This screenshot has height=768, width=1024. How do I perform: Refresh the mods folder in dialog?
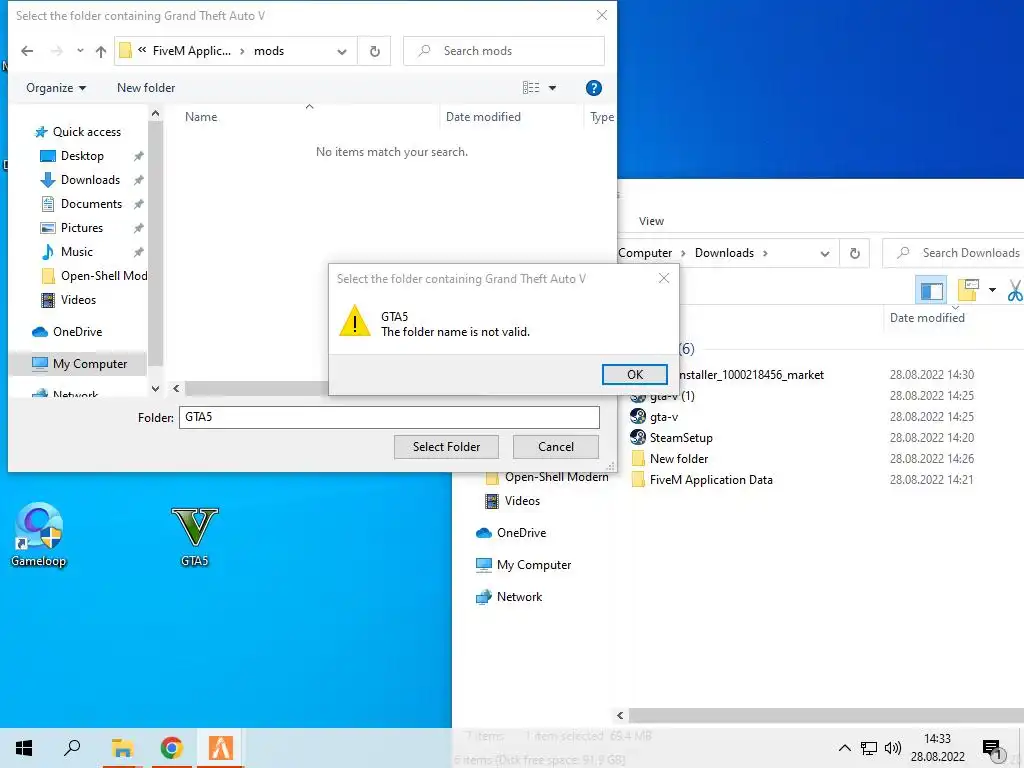pyautogui.click(x=374, y=51)
